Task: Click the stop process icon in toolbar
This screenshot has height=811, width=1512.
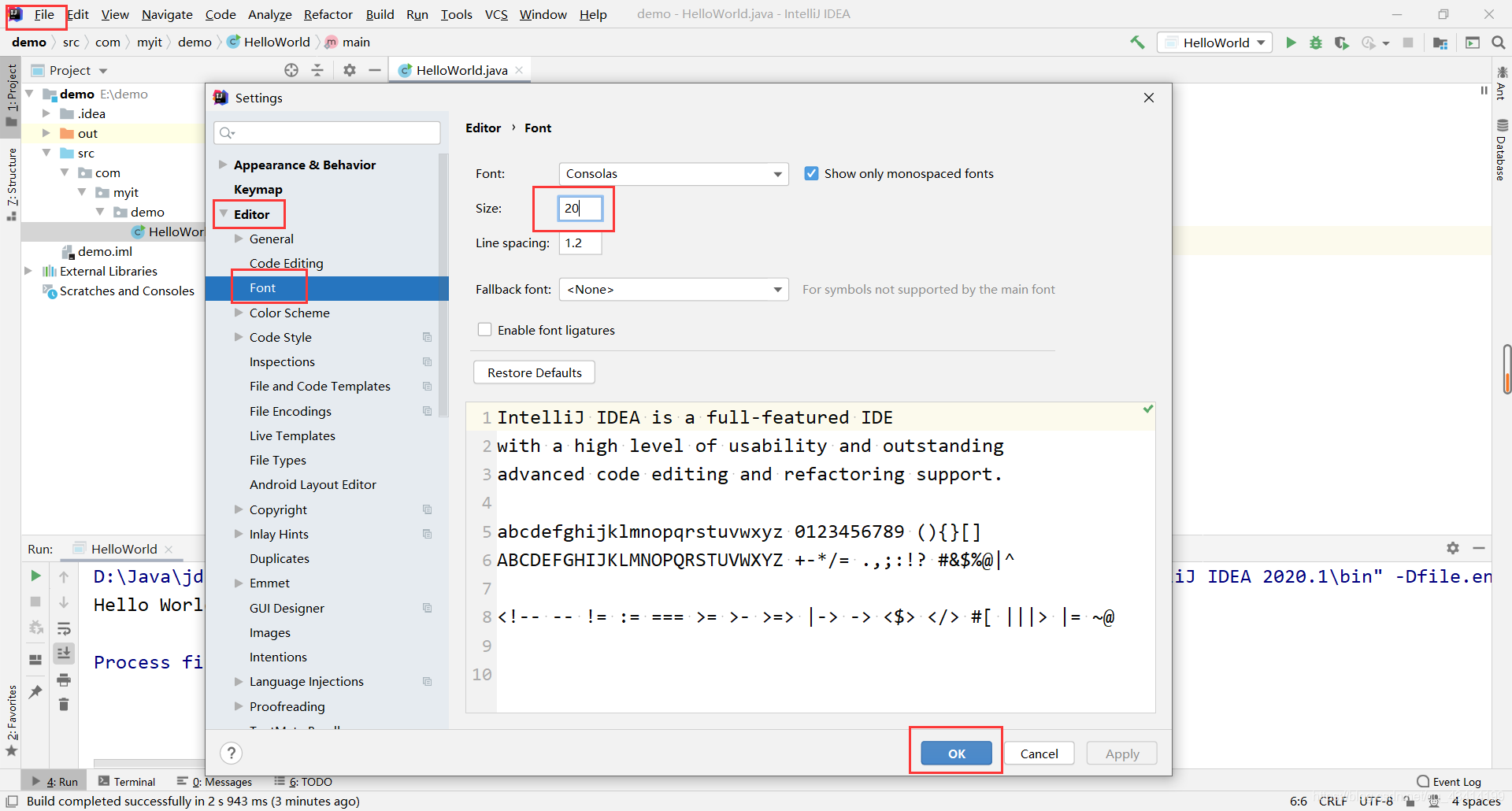Action: point(1408,43)
